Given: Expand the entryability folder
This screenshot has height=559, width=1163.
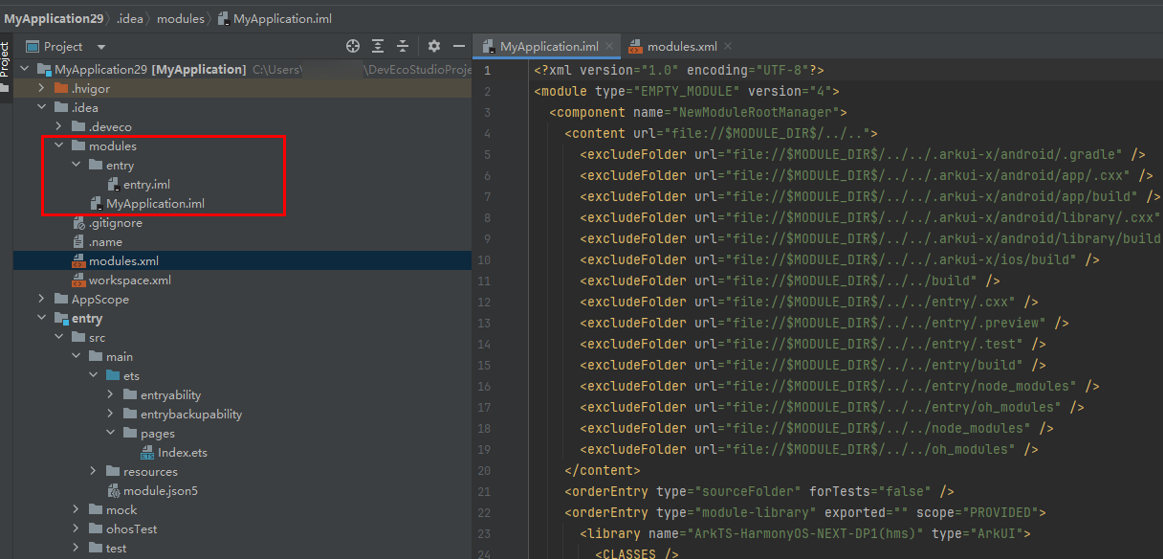Looking at the screenshot, I should pos(110,395).
